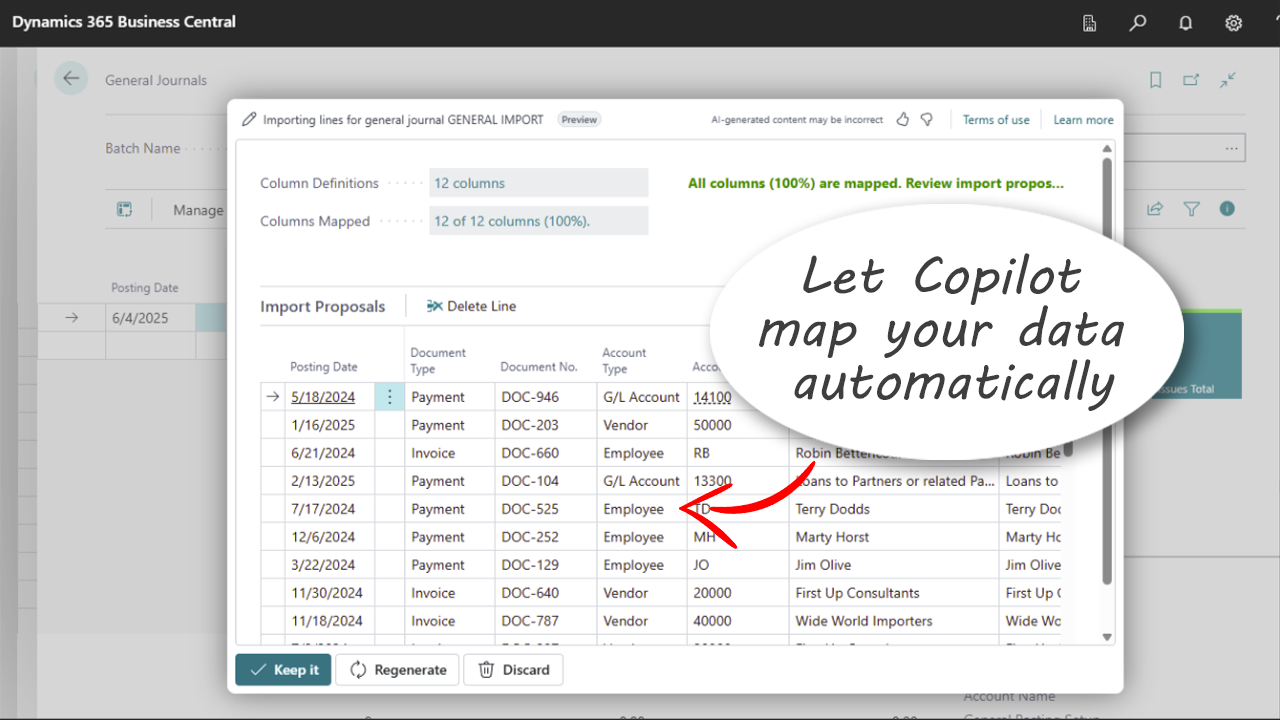
Task: Click Payment document type in DOC-252 row
Action: (x=450, y=537)
